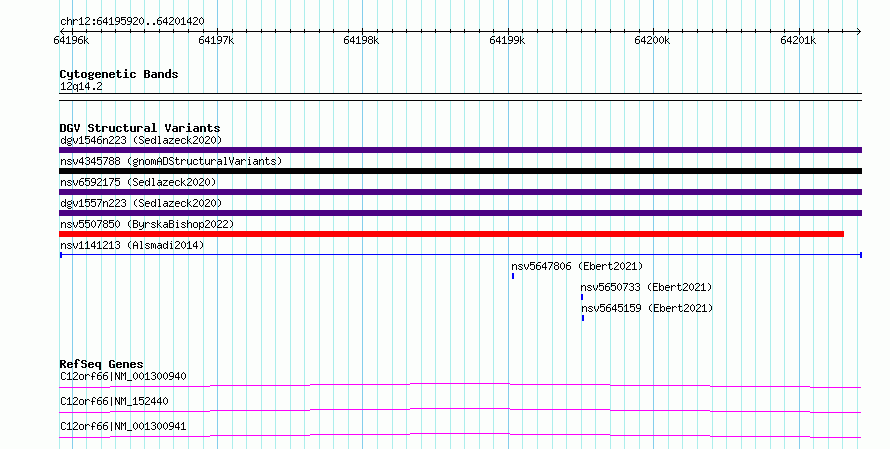Click the purple bar of dgv1557n223
The image size is (890, 449).
(x=460, y=213)
